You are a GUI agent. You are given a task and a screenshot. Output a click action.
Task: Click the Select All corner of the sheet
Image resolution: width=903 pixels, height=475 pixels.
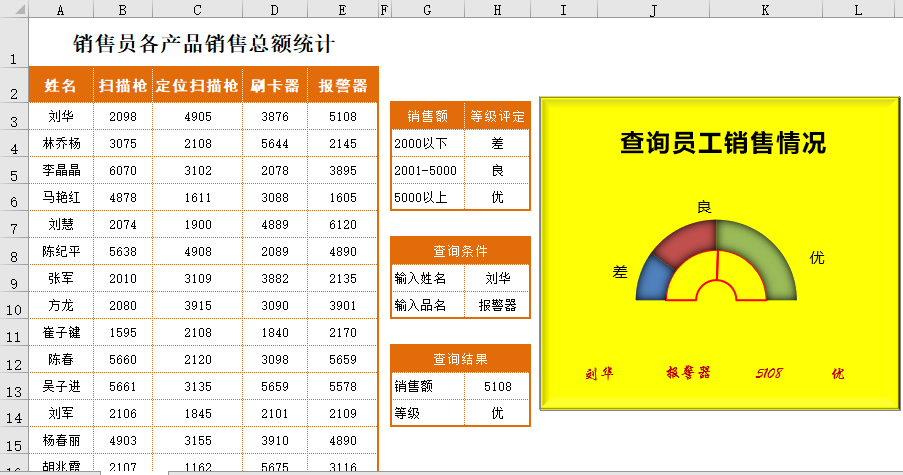tap(14, 9)
